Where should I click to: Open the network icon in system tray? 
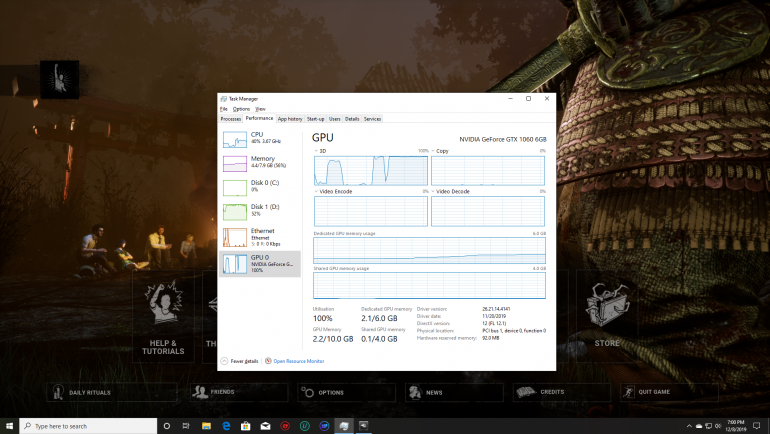(708, 426)
